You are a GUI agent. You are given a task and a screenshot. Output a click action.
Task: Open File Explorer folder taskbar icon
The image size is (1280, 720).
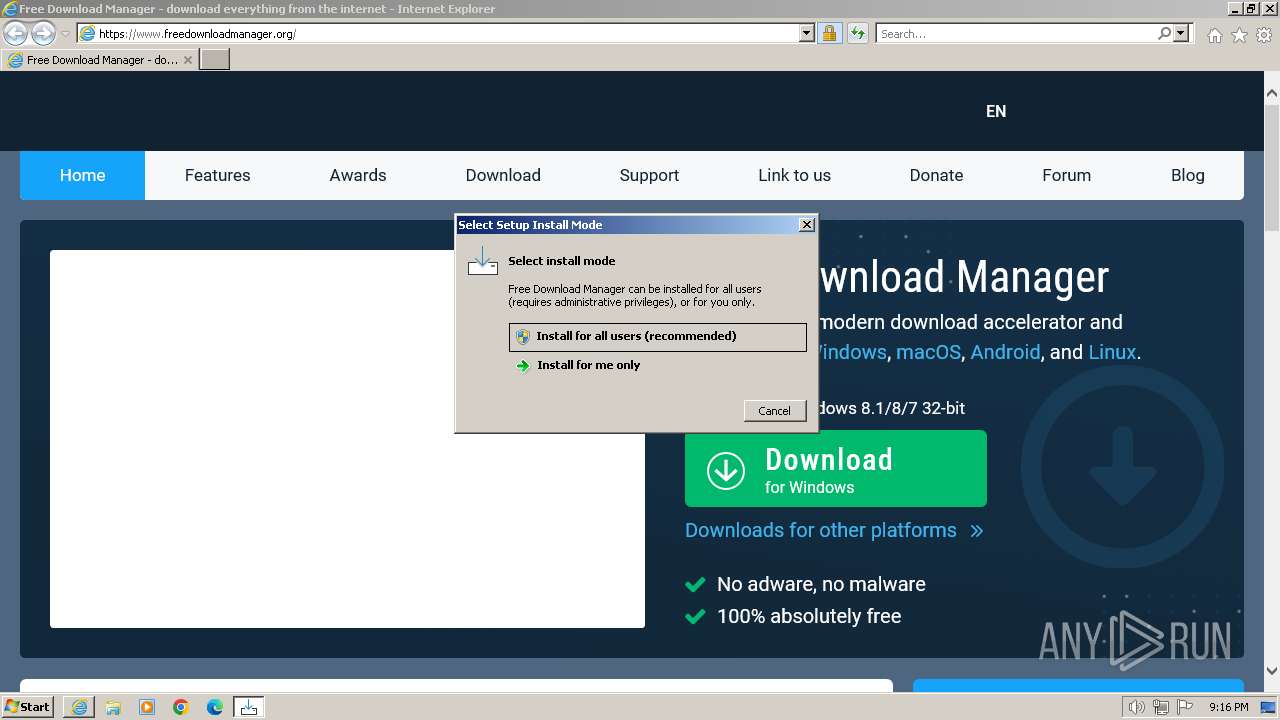pyautogui.click(x=113, y=707)
